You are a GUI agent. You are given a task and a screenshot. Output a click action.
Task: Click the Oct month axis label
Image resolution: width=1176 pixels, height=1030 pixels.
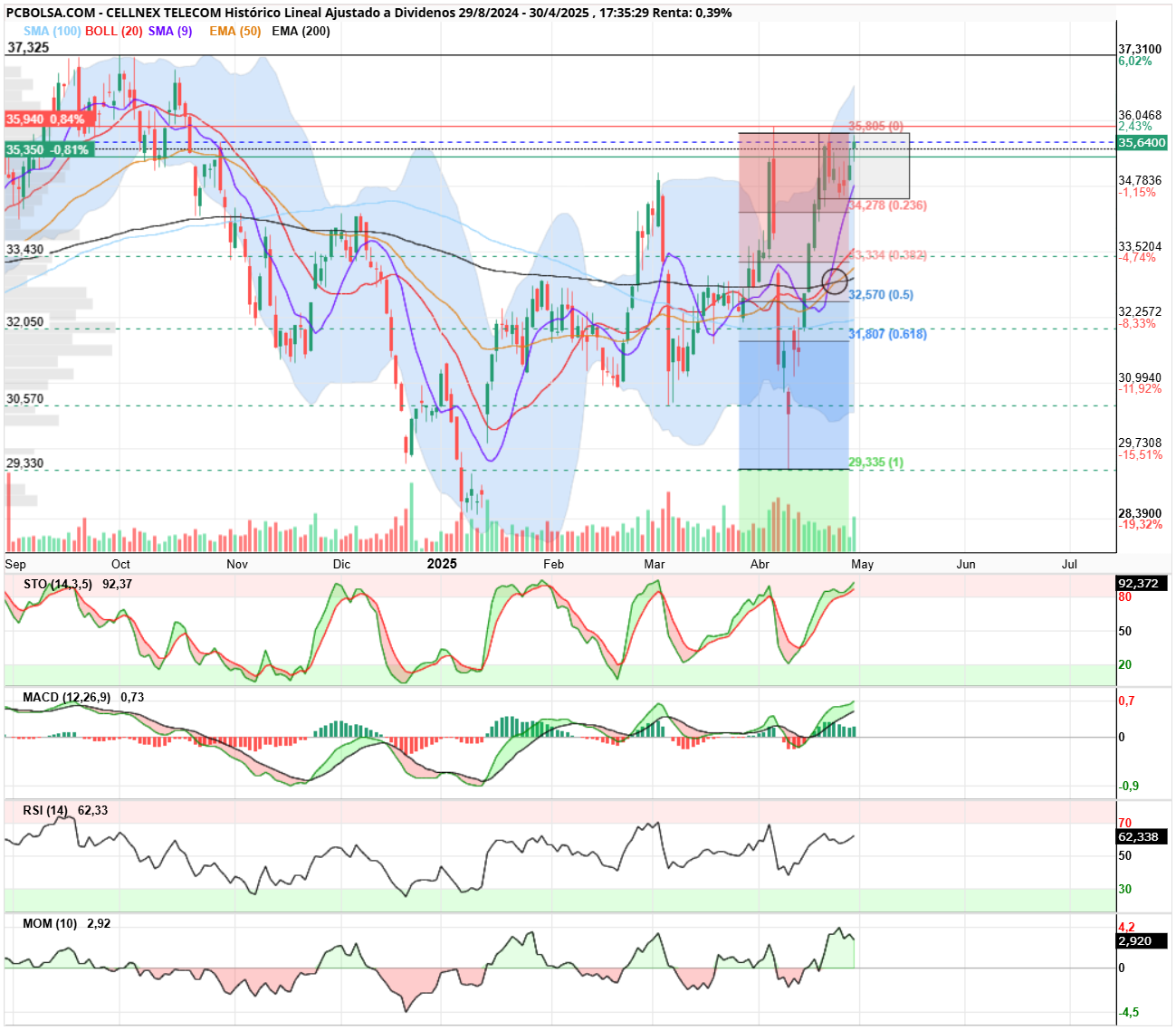point(120,564)
